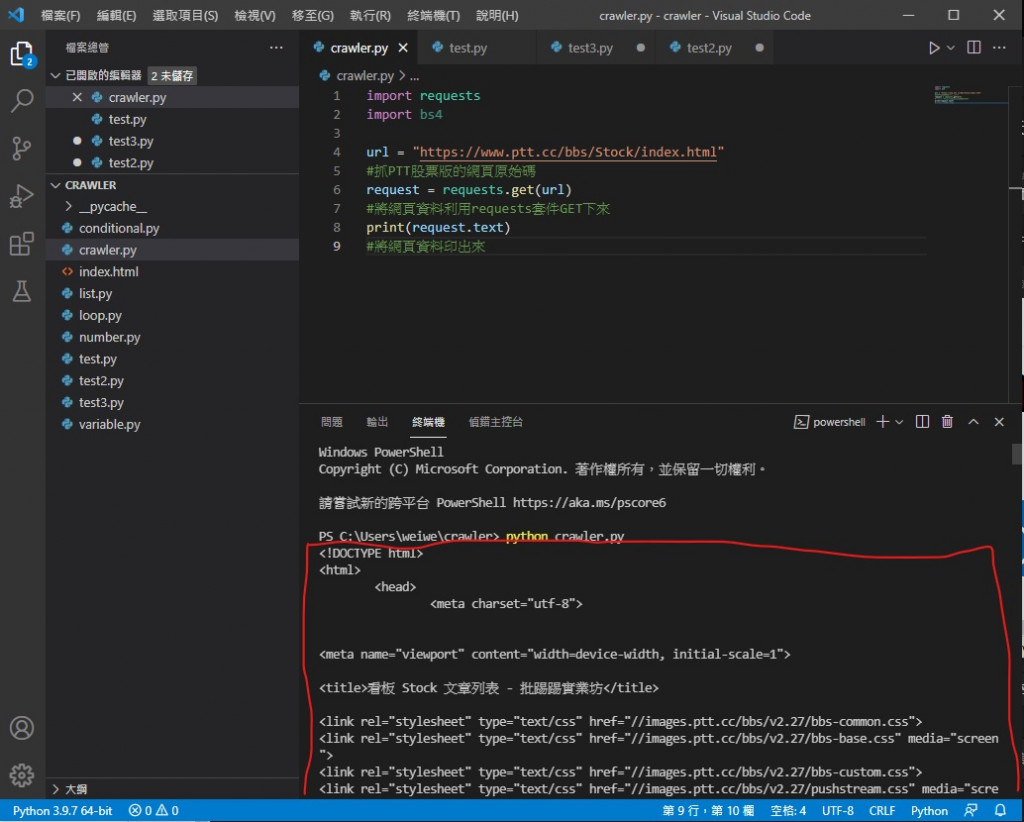Open editor more actions ellipsis
This screenshot has width=1024, height=822.
click(999, 48)
